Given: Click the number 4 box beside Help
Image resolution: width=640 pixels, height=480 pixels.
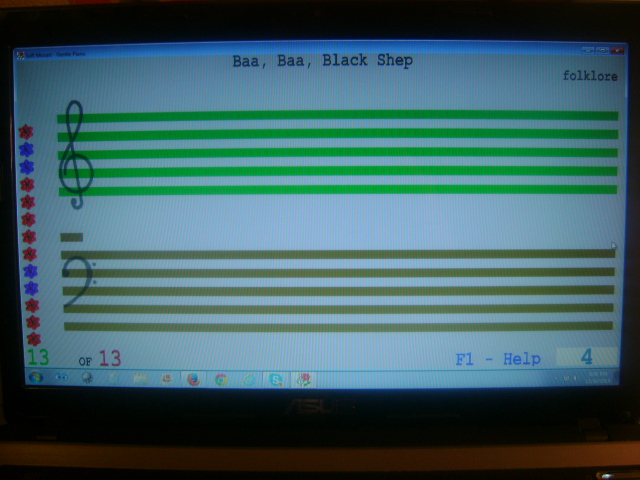Looking at the screenshot, I should (x=586, y=357).
